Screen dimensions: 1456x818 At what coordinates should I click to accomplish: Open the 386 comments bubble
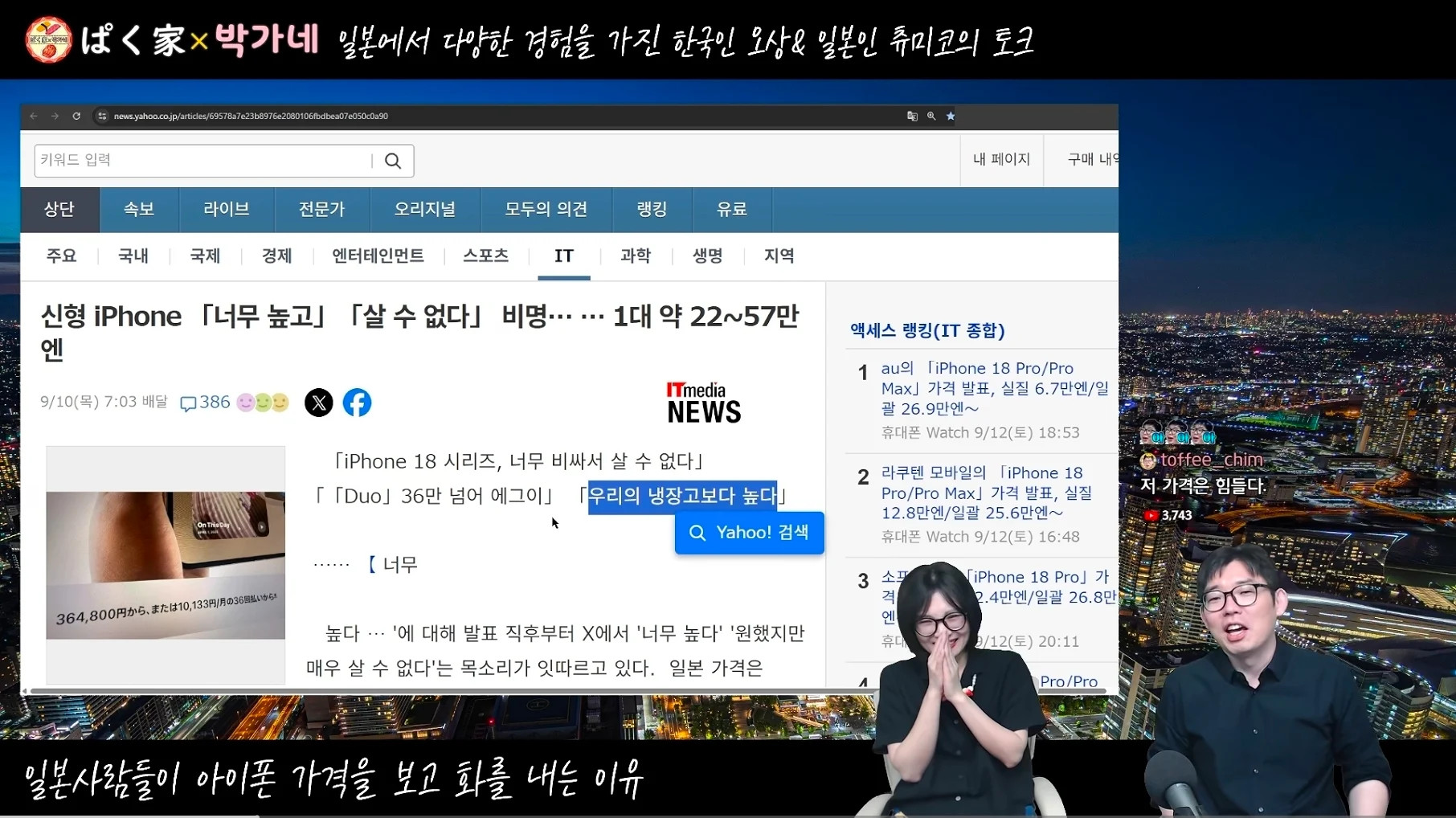pyautogui.click(x=205, y=403)
